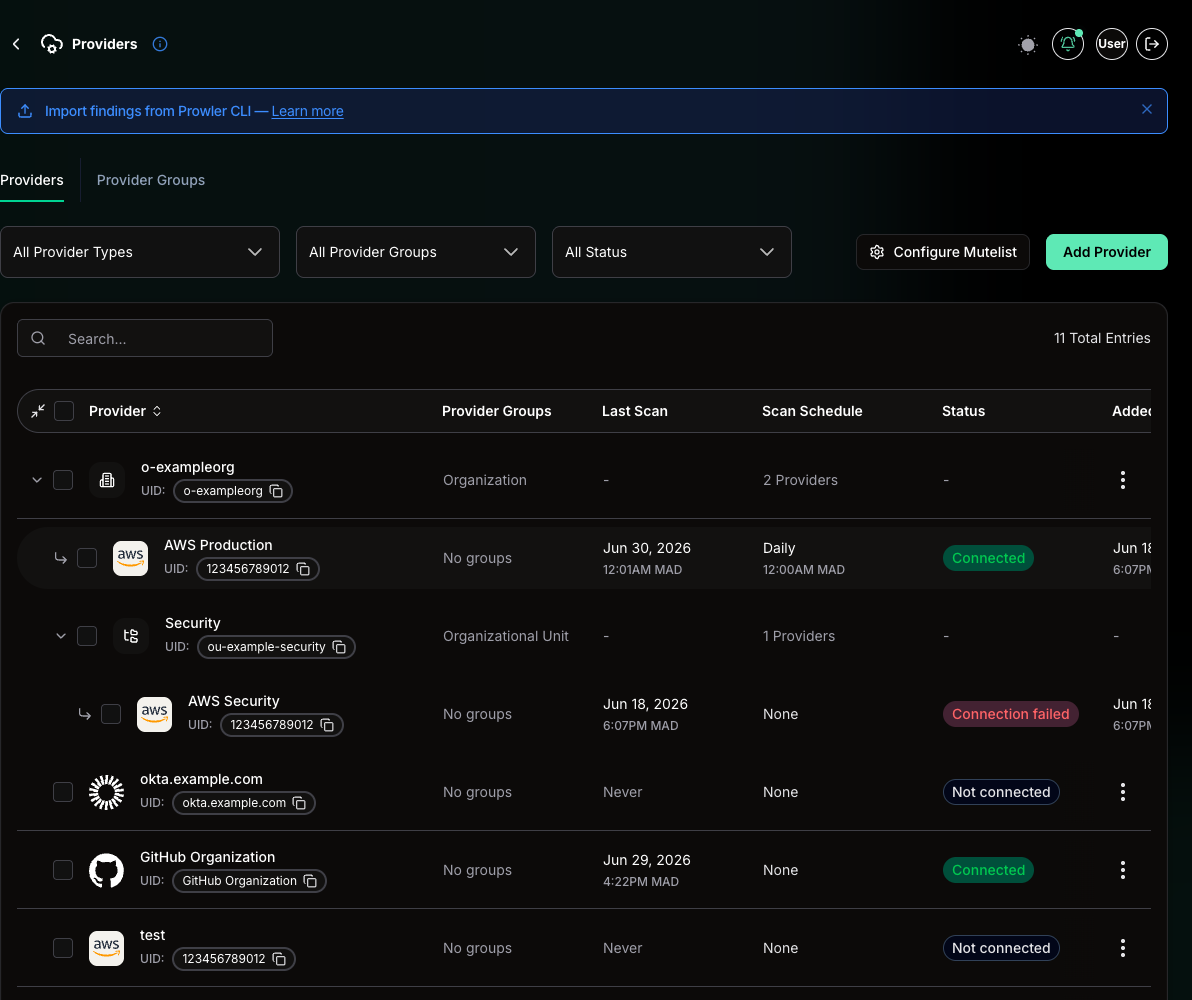Image resolution: width=1192 pixels, height=1000 pixels.
Task: Click the test provider AWS logo
Action: (106, 948)
